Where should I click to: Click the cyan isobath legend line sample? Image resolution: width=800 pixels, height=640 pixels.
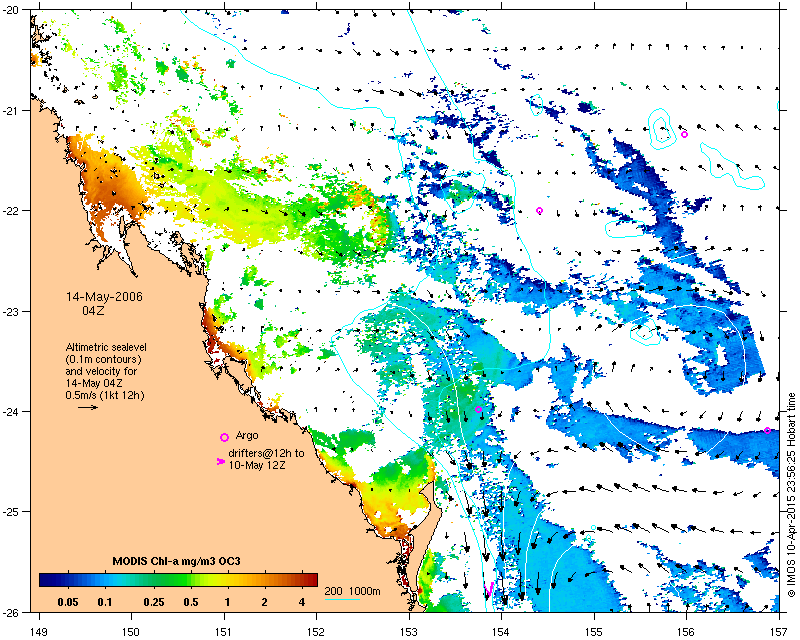click(x=342, y=599)
